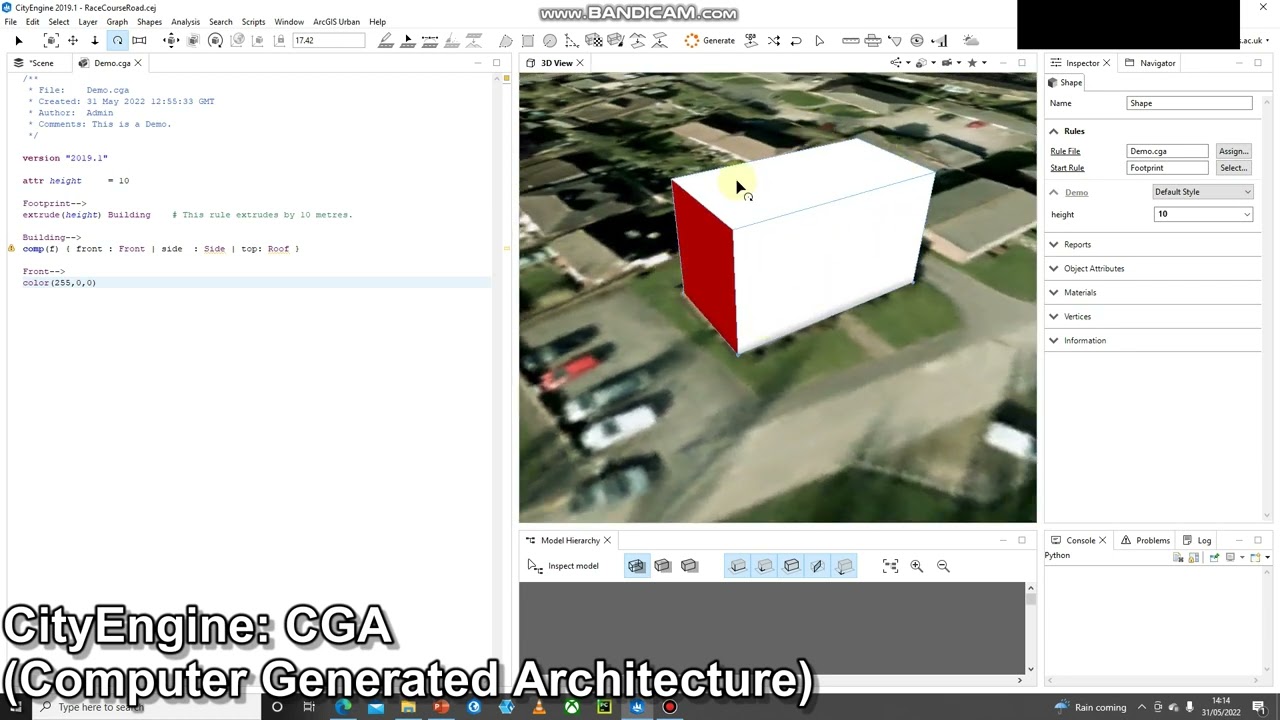Screen dimensions: 1280x720
Task: Switch to the Navigator tab
Action: (1150, 63)
